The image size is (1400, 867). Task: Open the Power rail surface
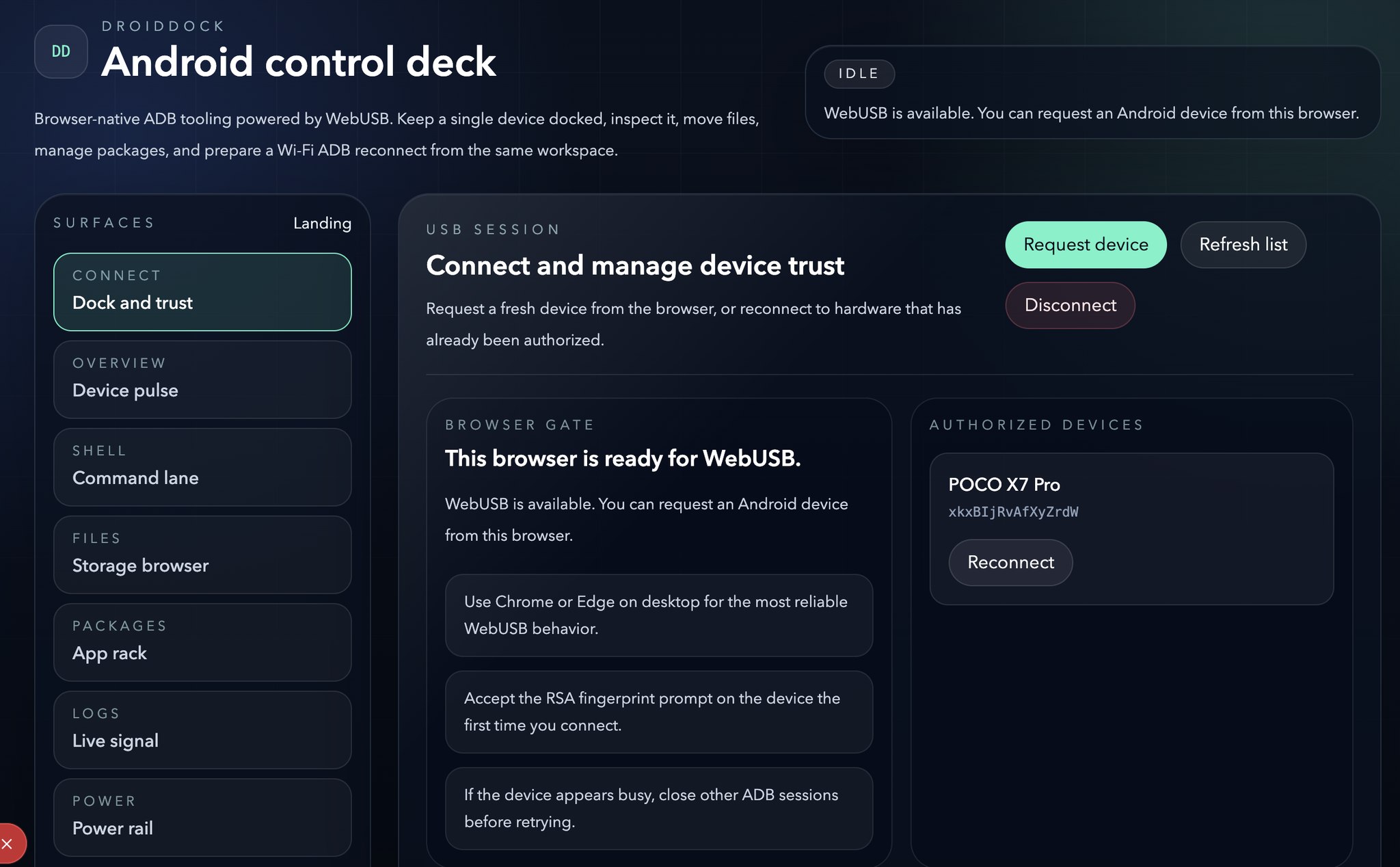(x=202, y=817)
